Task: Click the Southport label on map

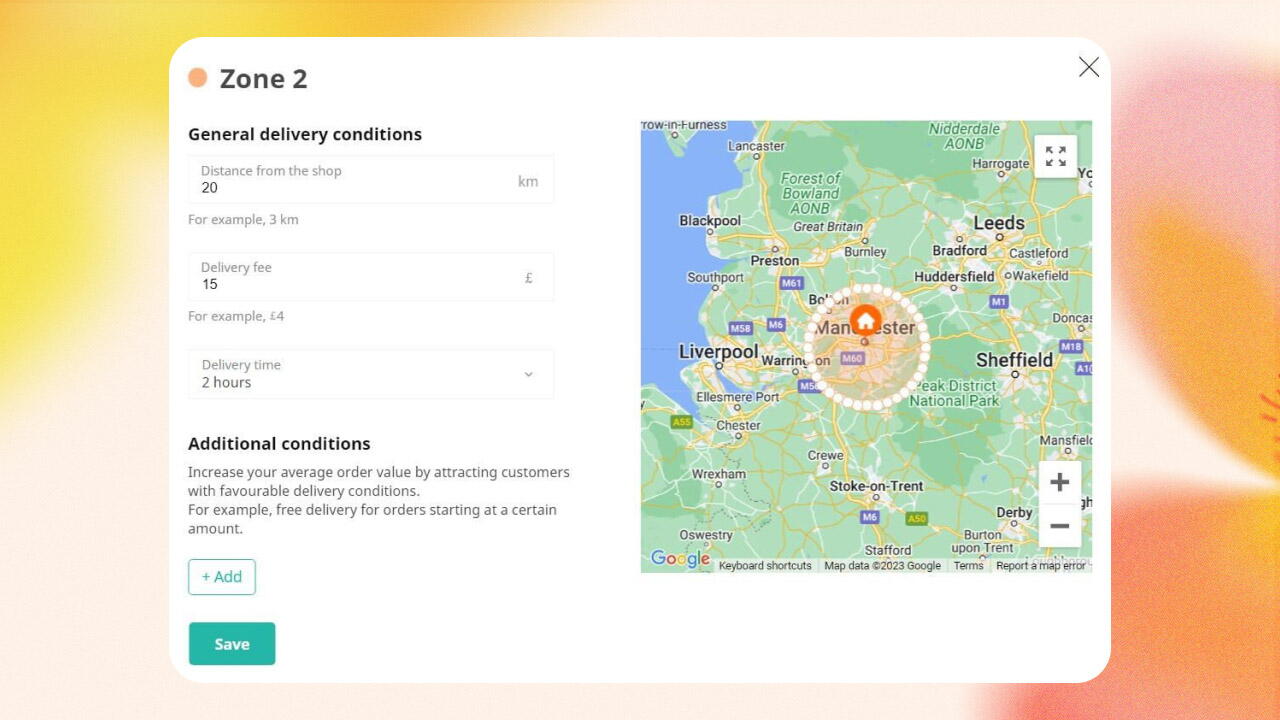Action: click(x=716, y=277)
